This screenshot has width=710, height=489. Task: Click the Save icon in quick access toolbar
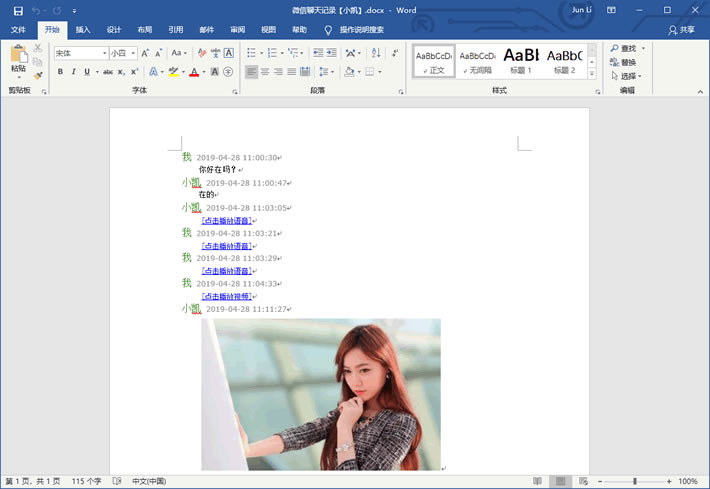coord(18,10)
